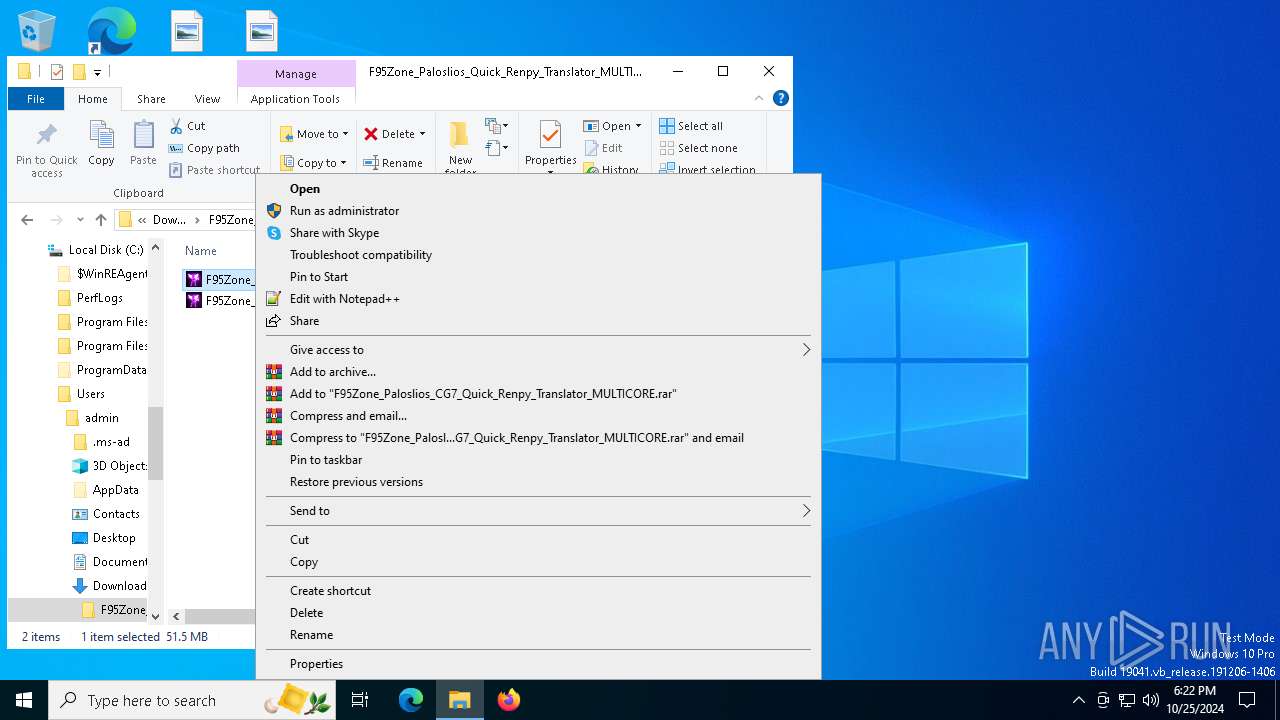Select 3D Objects in navigation tree

[x=111, y=466]
